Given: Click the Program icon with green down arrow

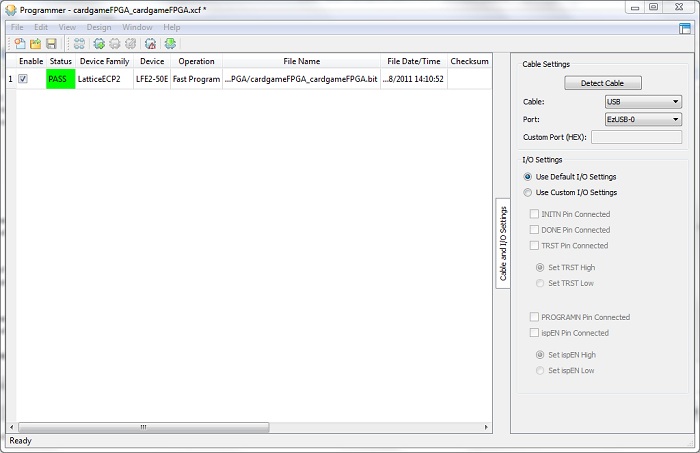Looking at the screenshot, I should [171, 44].
